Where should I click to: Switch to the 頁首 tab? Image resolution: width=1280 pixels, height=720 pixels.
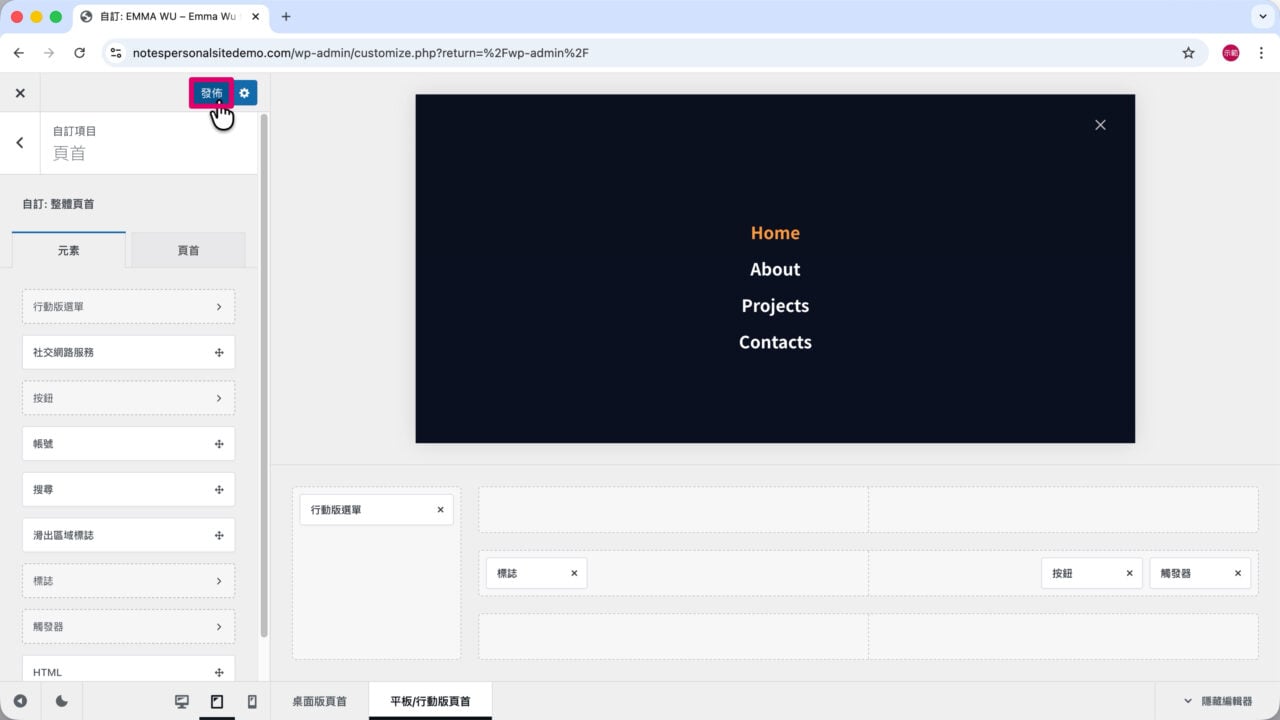(x=188, y=250)
